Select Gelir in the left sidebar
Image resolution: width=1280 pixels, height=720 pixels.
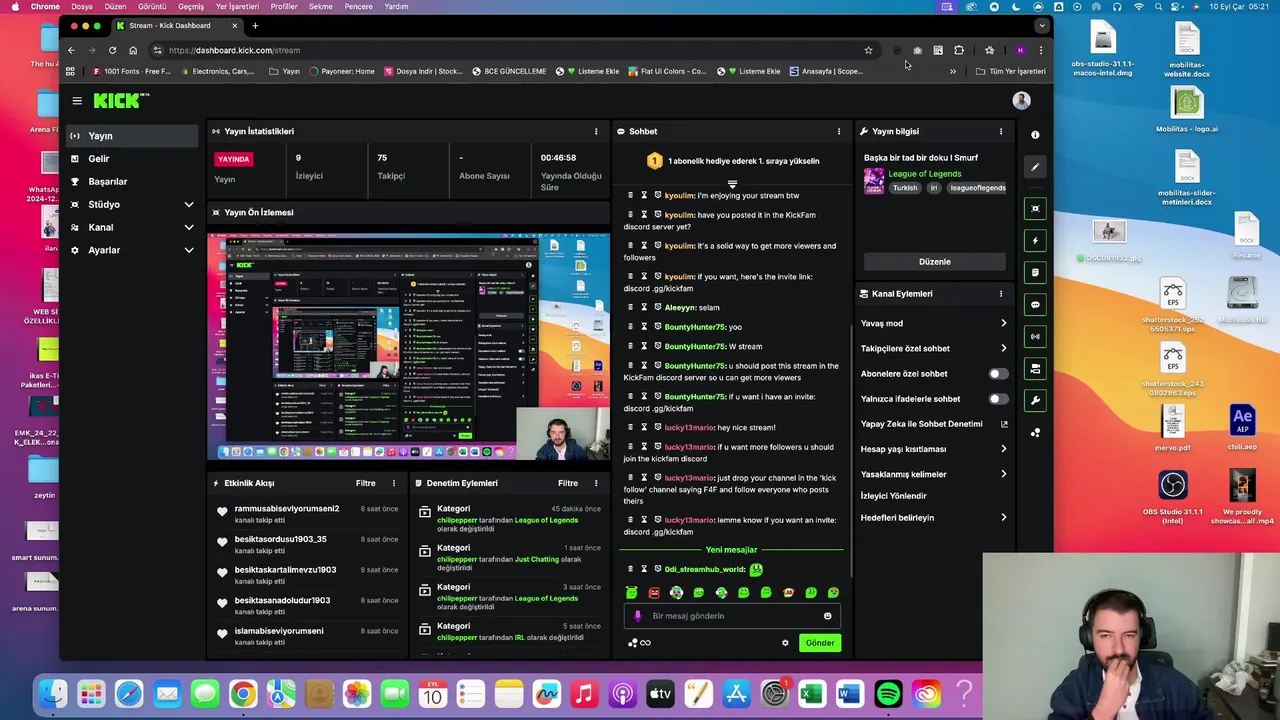(132, 159)
